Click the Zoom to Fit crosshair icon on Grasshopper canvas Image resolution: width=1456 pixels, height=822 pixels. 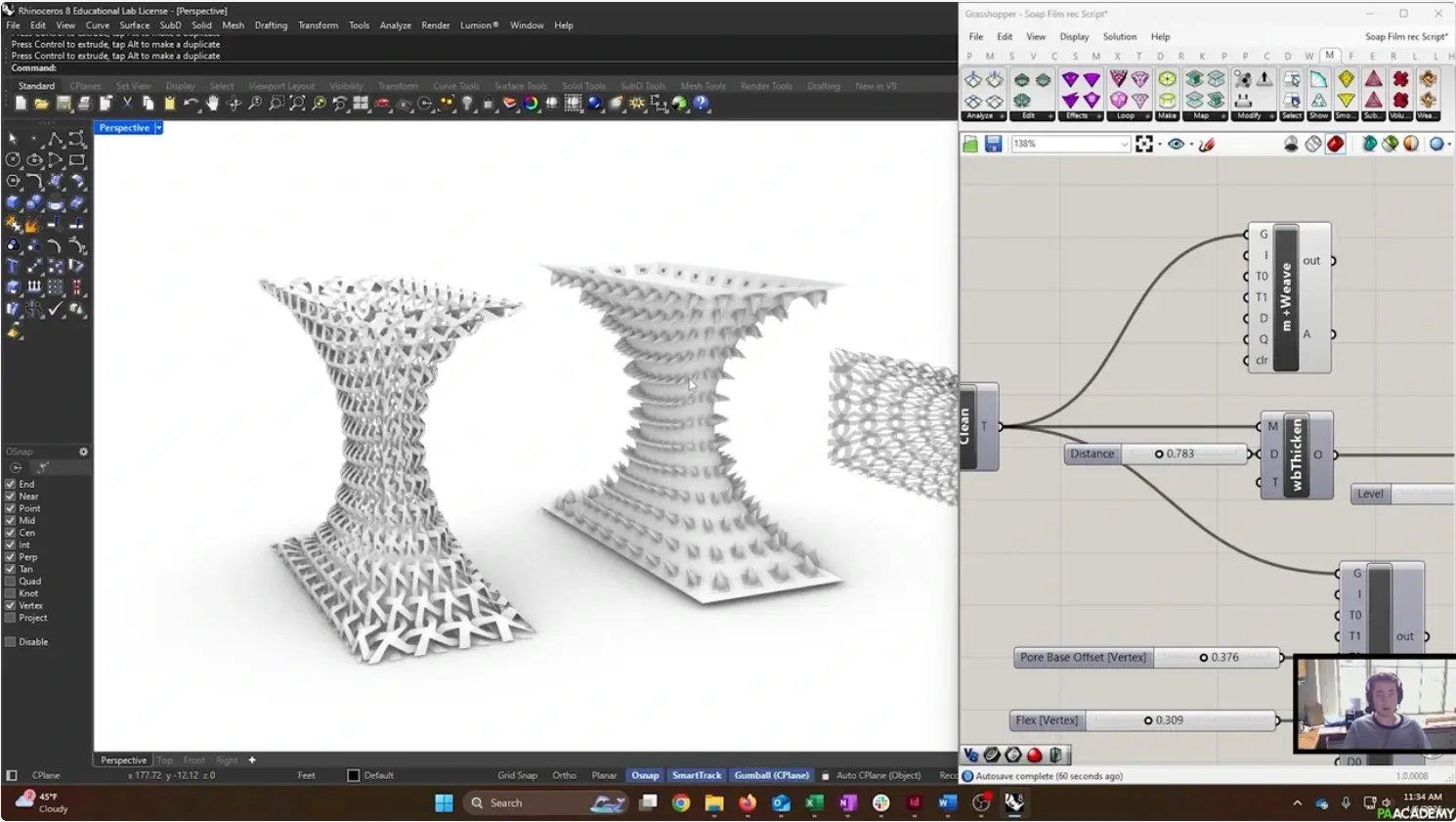1145,144
